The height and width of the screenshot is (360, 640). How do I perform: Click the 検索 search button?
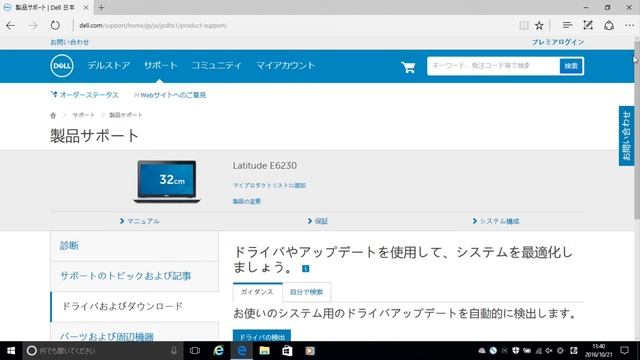pyautogui.click(x=571, y=66)
